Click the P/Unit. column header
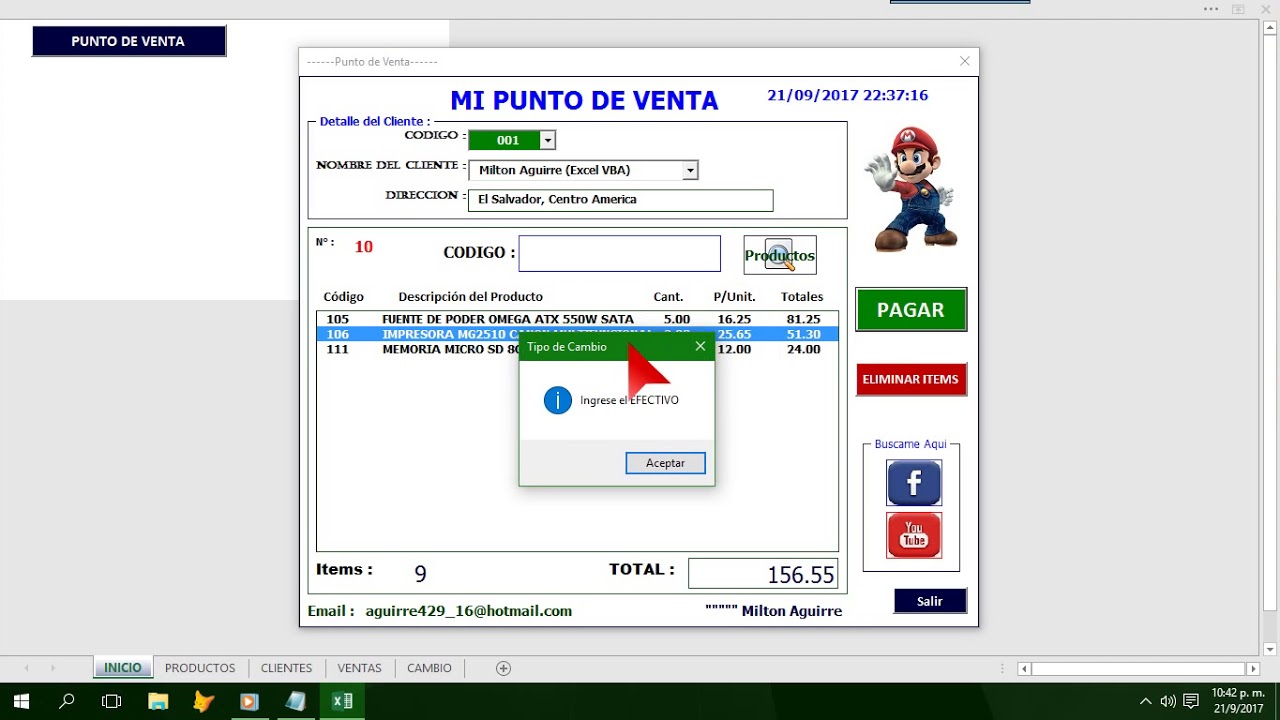1280x720 pixels. tap(734, 297)
